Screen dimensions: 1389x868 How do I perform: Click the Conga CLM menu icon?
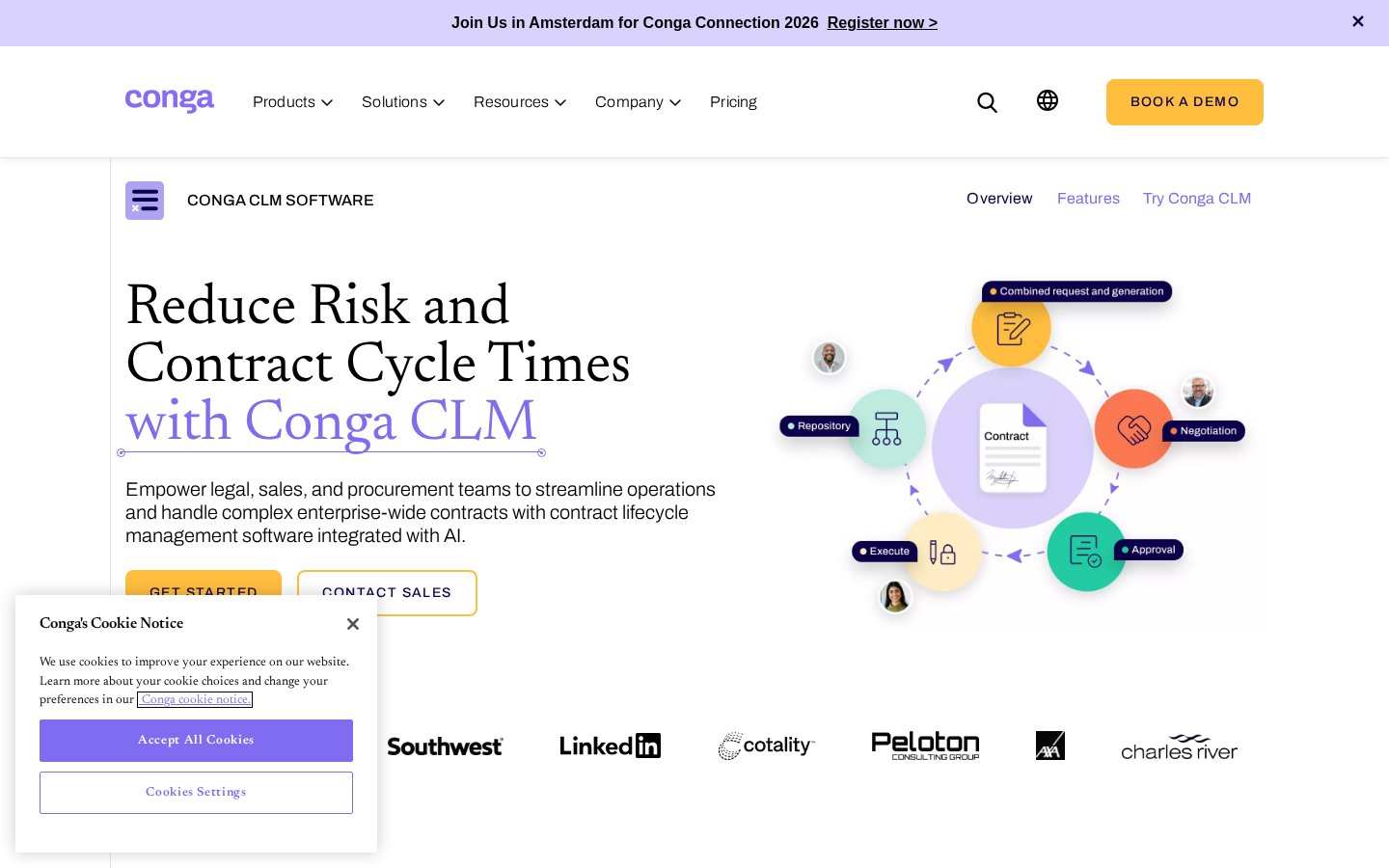click(x=145, y=201)
